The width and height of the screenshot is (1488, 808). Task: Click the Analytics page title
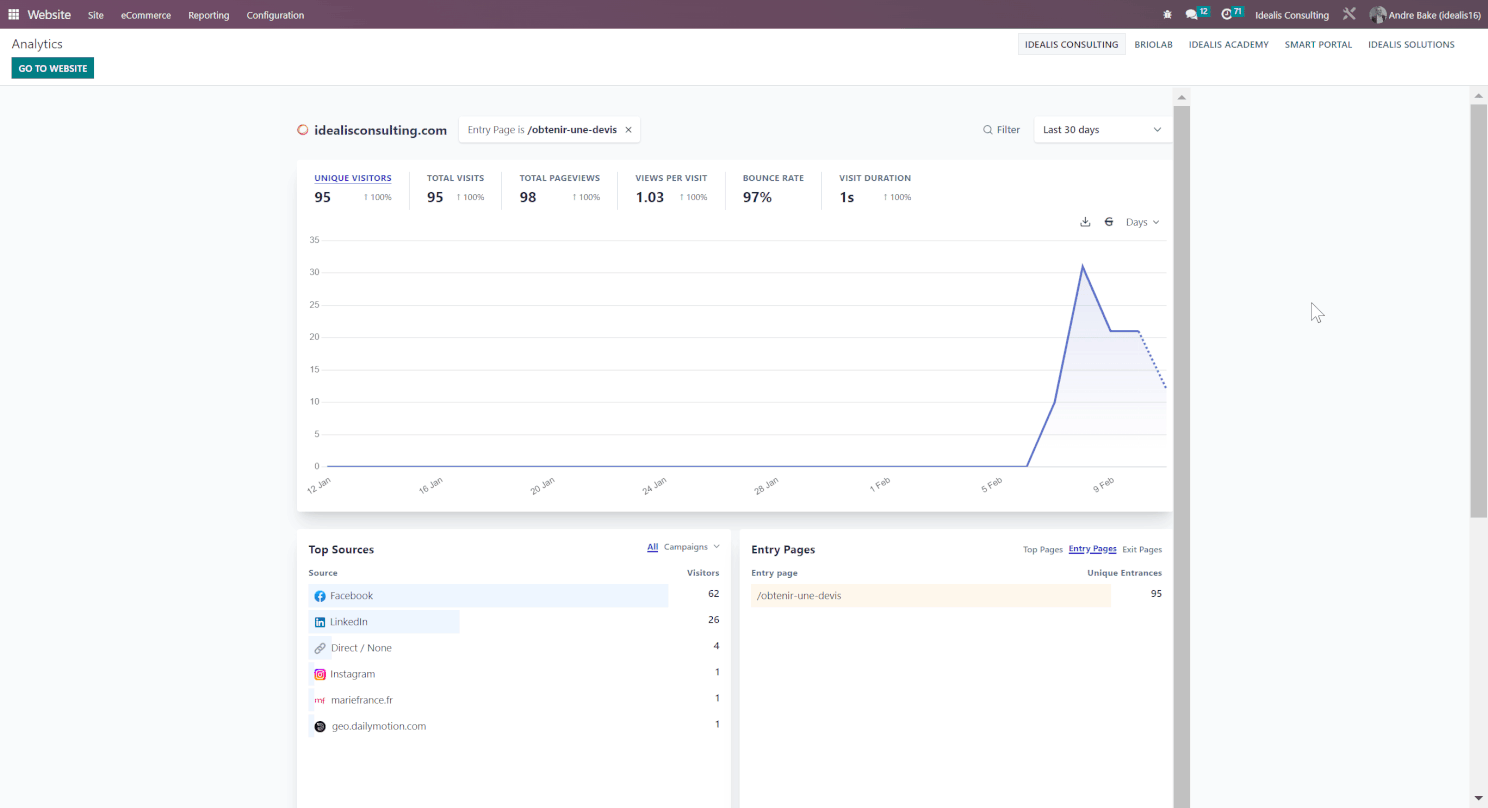[37, 44]
